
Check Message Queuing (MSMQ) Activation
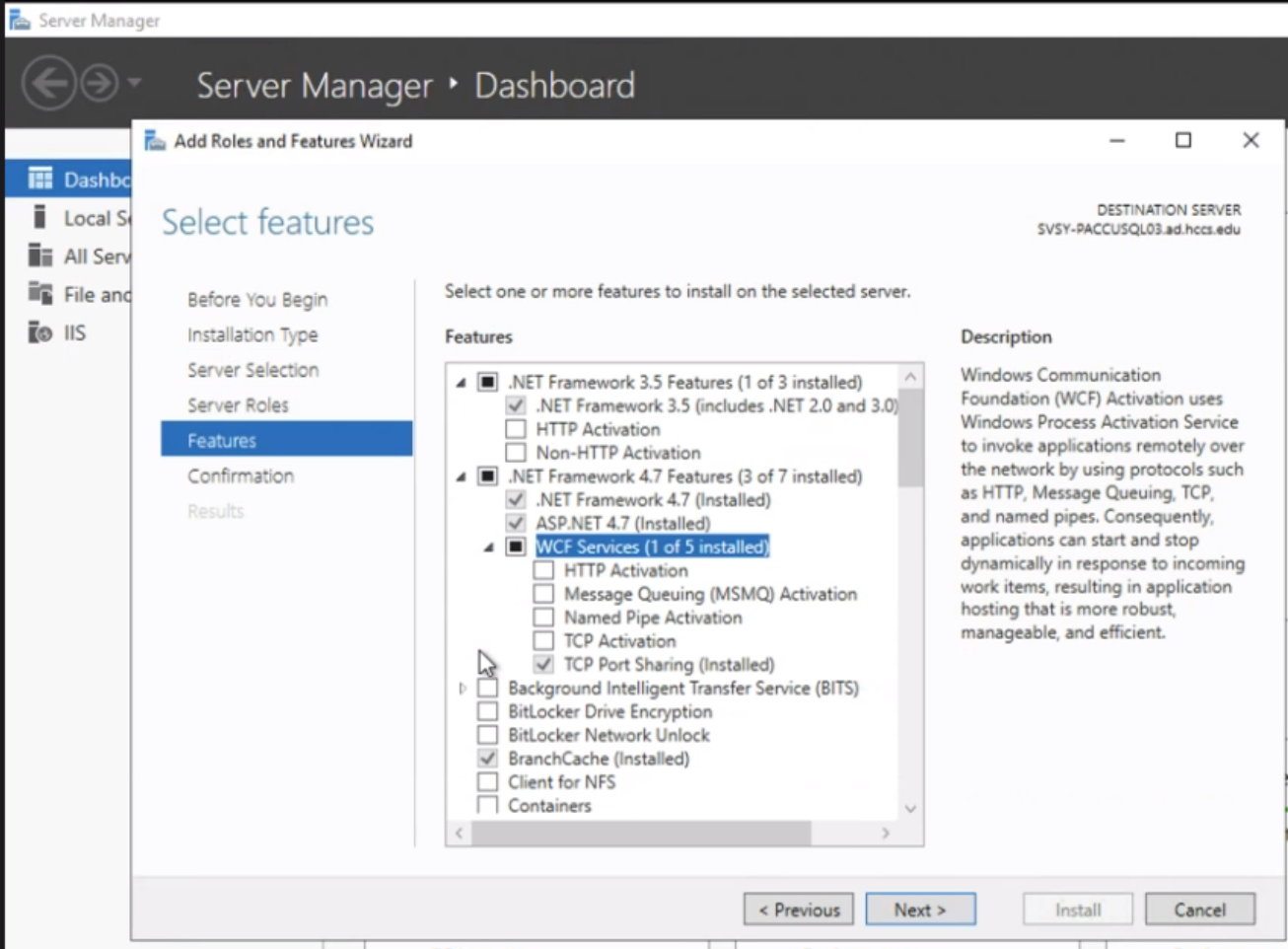tap(543, 594)
